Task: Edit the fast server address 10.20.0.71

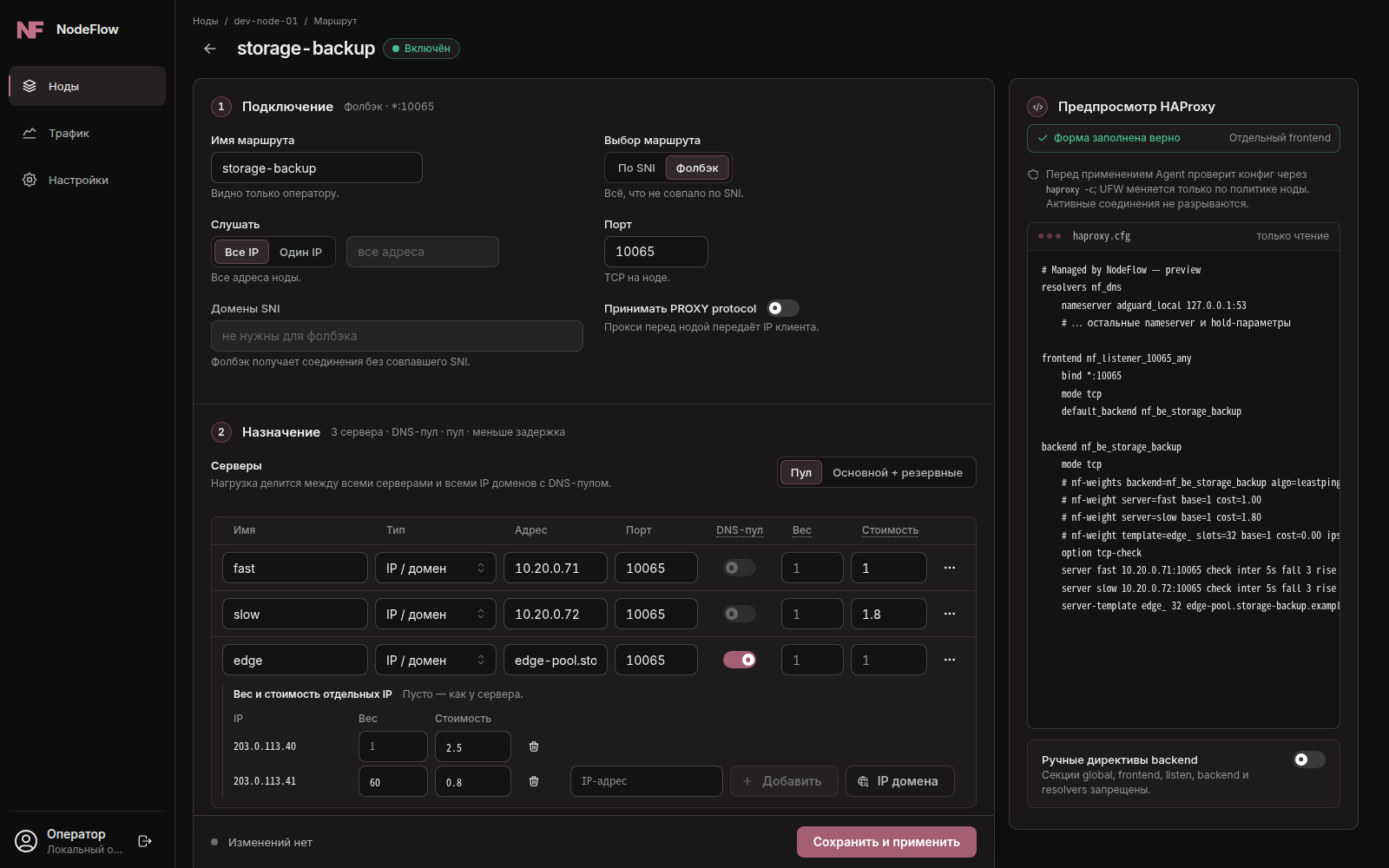Action: [x=556, y=568]
